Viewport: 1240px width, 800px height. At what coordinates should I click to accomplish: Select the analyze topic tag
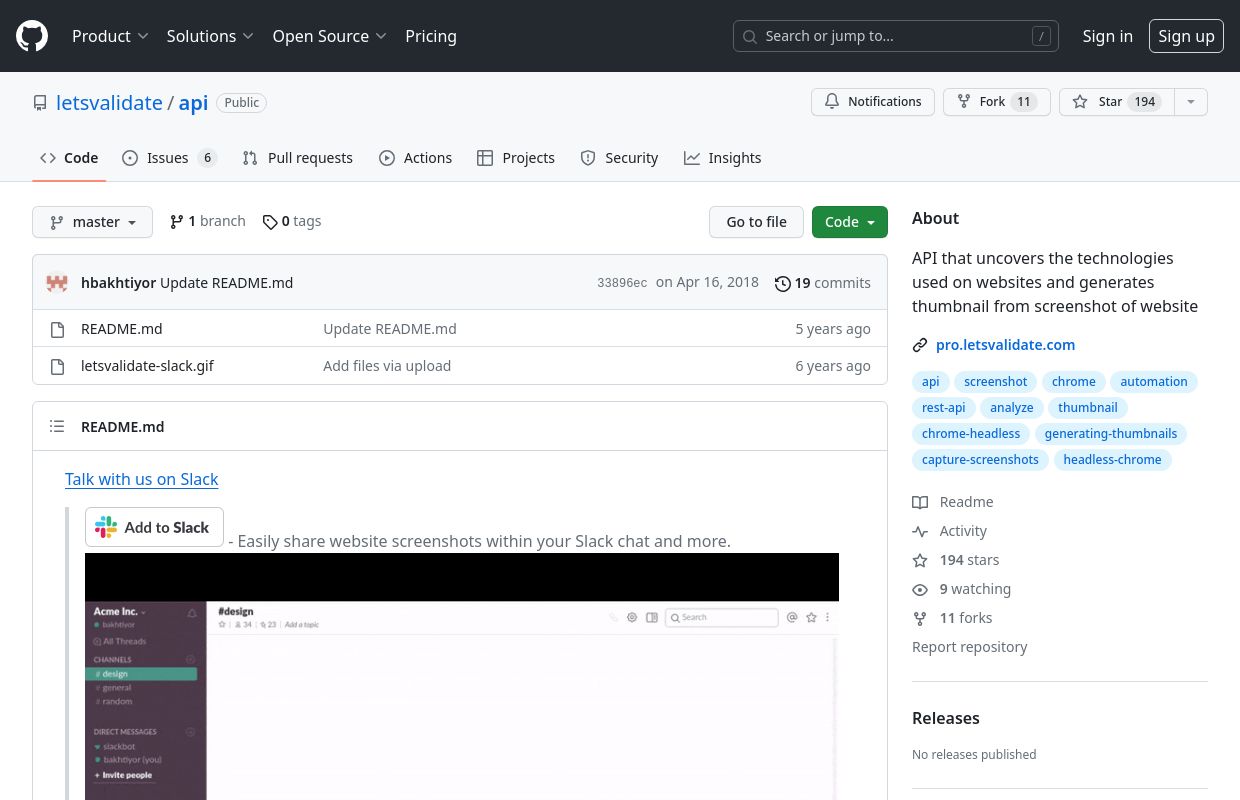point(1012,408)
